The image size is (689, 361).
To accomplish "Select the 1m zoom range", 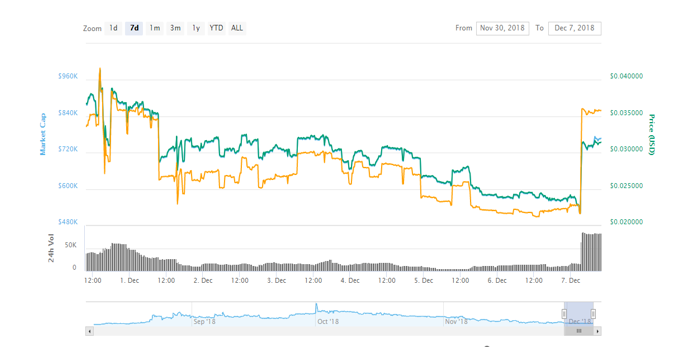I will tap(155, 28).
